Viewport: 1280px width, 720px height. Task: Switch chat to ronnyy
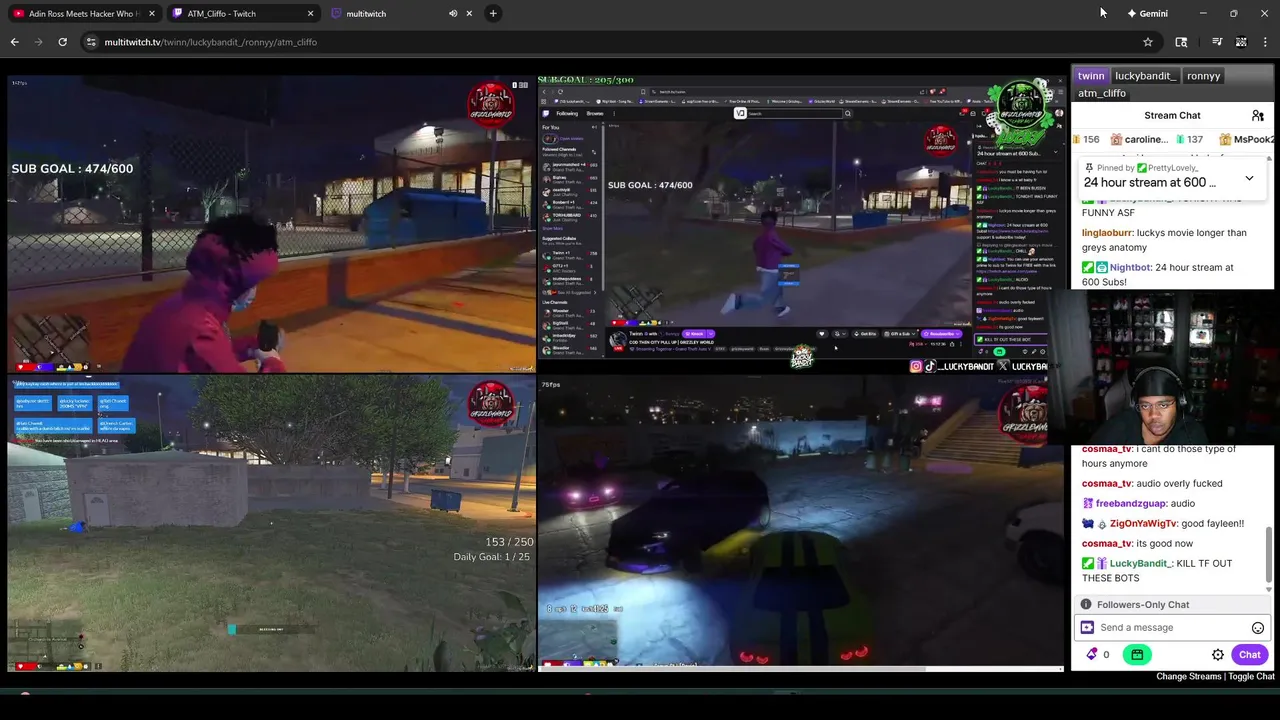click(x=1203, y=76)
